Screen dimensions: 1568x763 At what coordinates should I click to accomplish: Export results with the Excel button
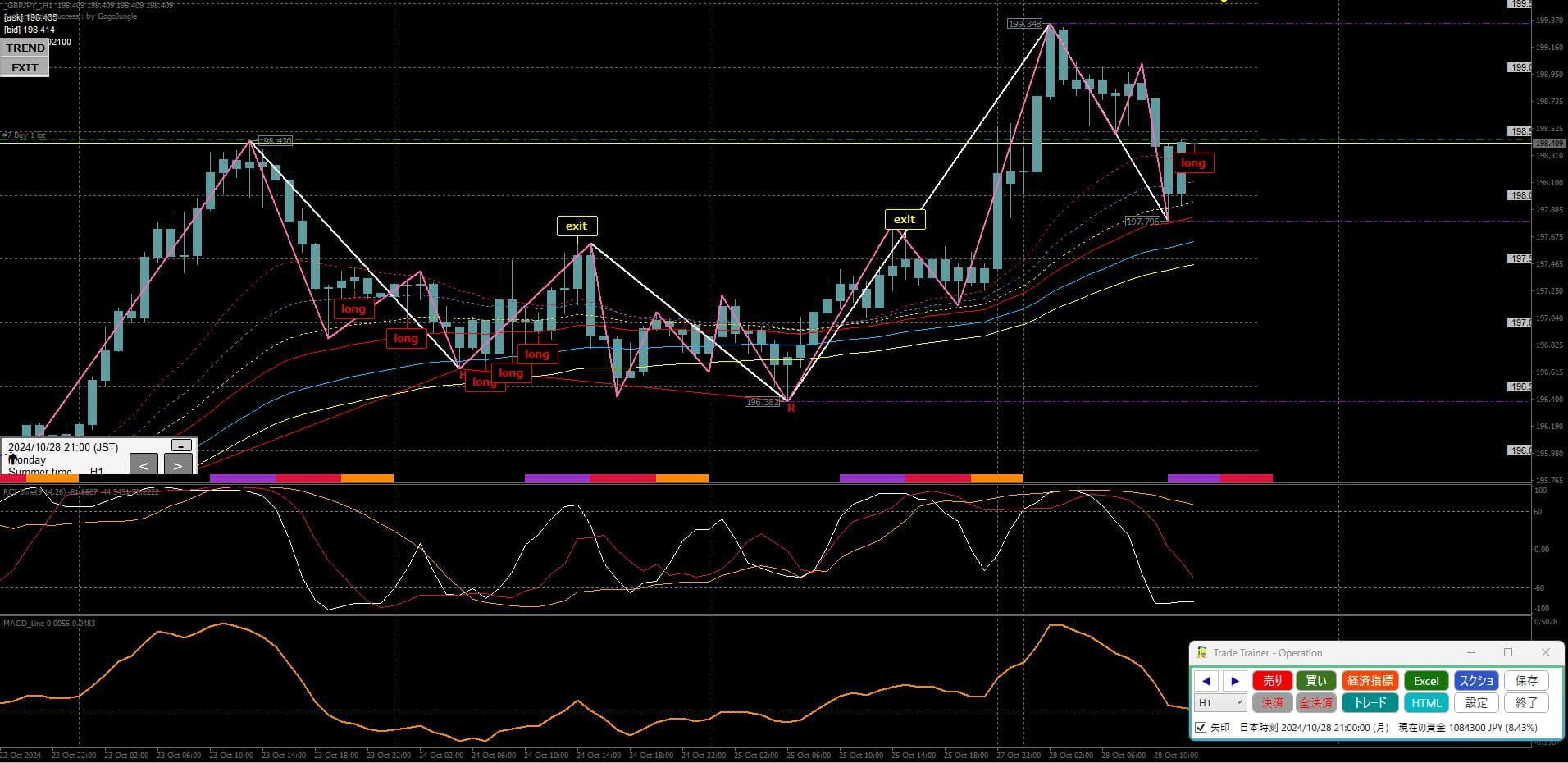point(1426,681)
